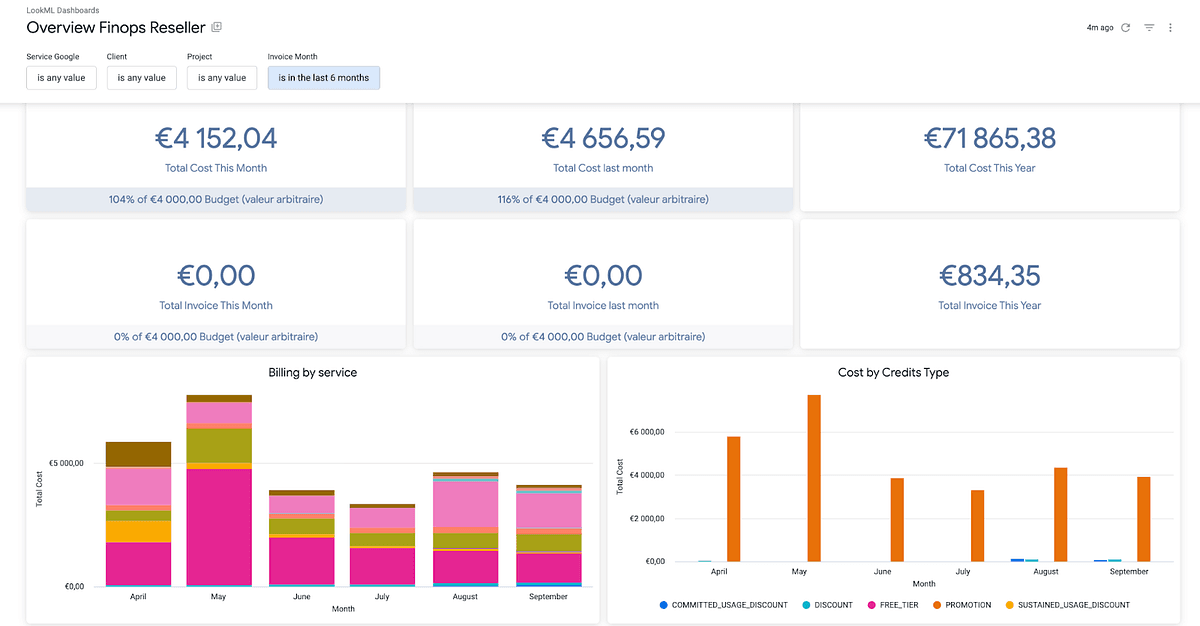Click the copy dashboard icon beside the title
Screen dimensions: 1200x626
click(217, 27)
